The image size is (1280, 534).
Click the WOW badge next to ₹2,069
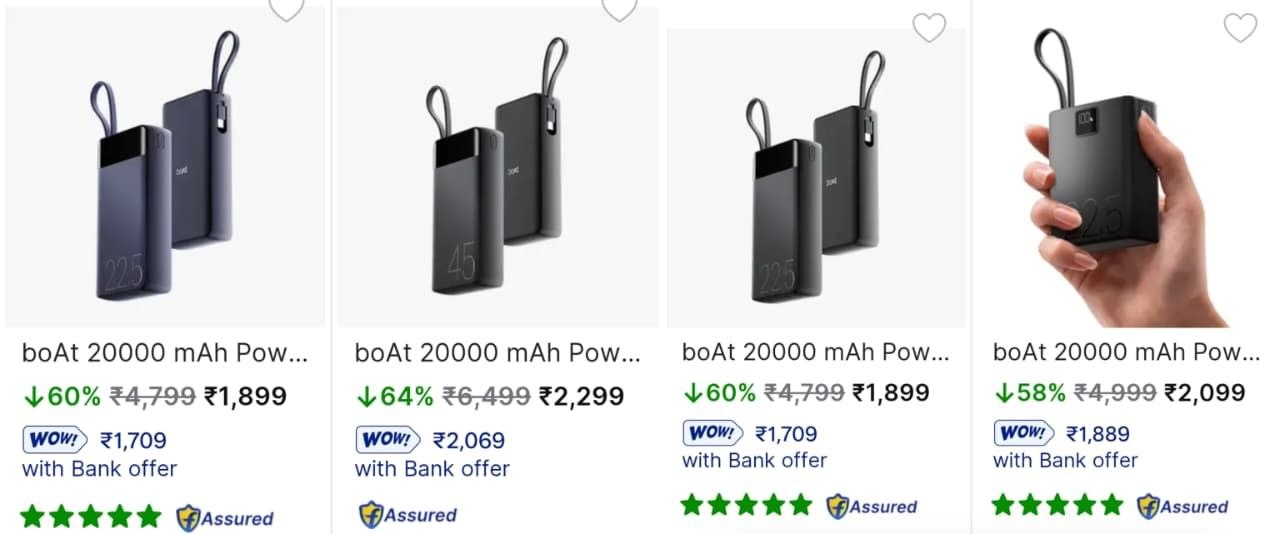click(x=386, y=439)
